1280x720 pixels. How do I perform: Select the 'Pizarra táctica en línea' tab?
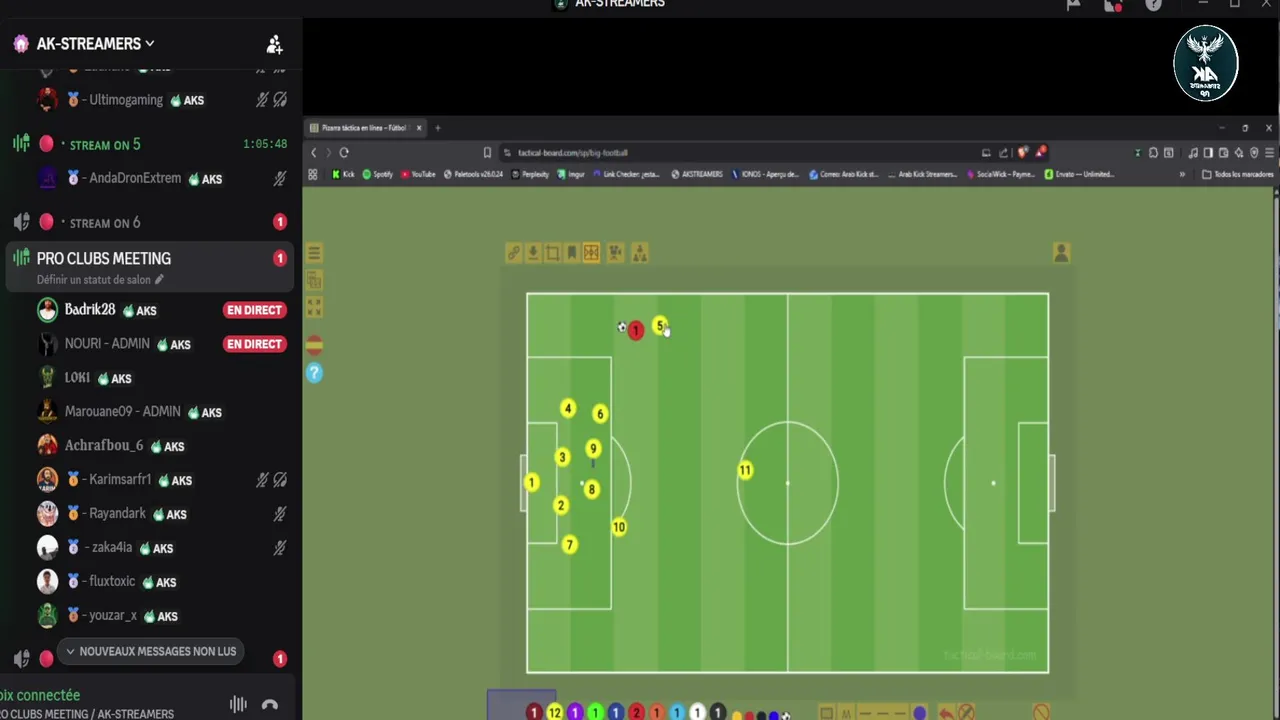(364, 128)
